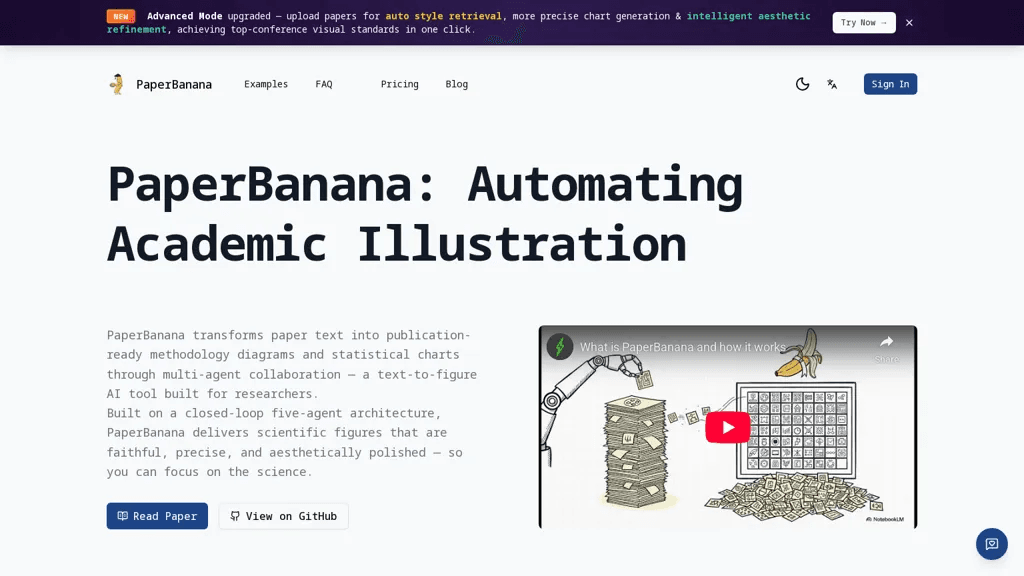This screenshot has width=1024, height=576.
Task: Open the feedback chat bubble button
Action: [x=991, y=543]
